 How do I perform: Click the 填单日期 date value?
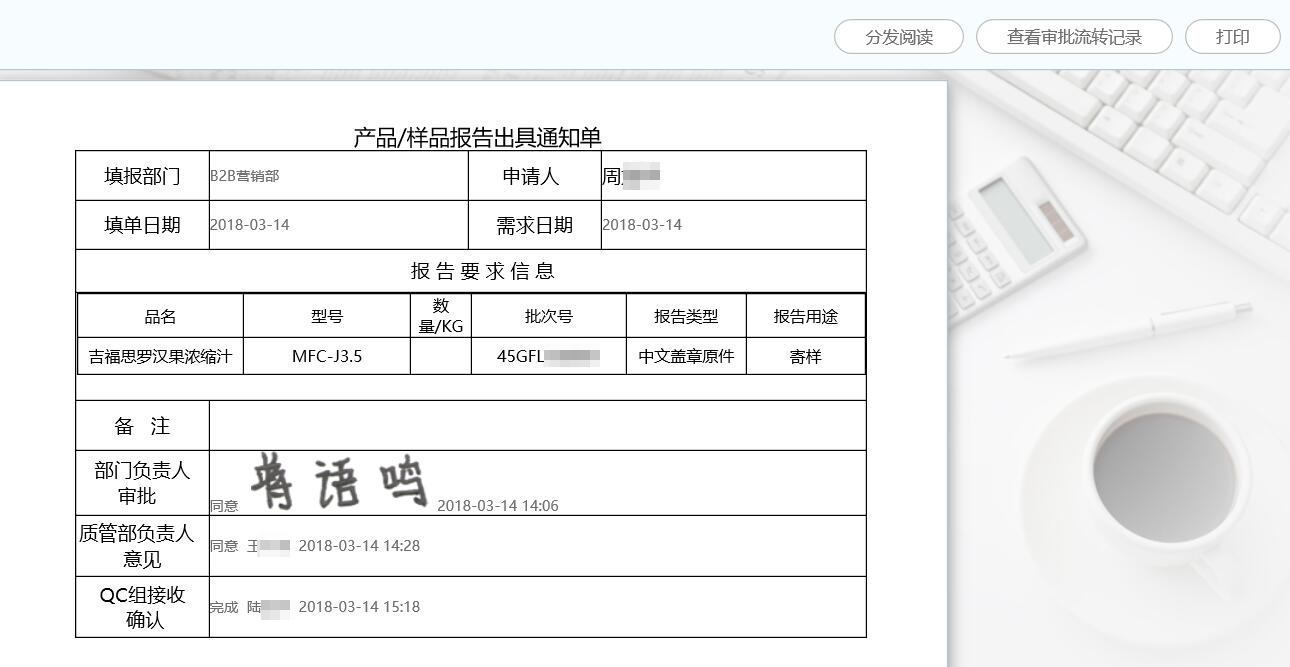(250, 225)
